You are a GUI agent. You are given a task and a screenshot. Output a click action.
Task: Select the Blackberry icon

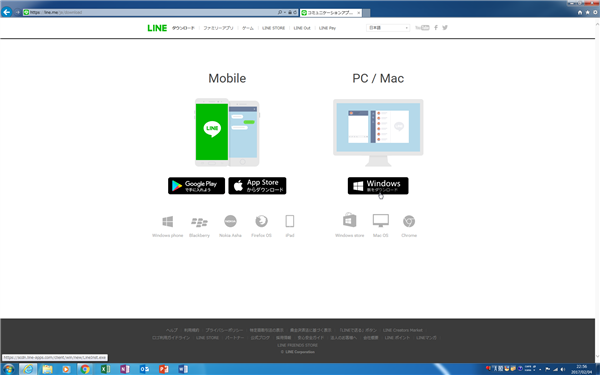point(199,222)
